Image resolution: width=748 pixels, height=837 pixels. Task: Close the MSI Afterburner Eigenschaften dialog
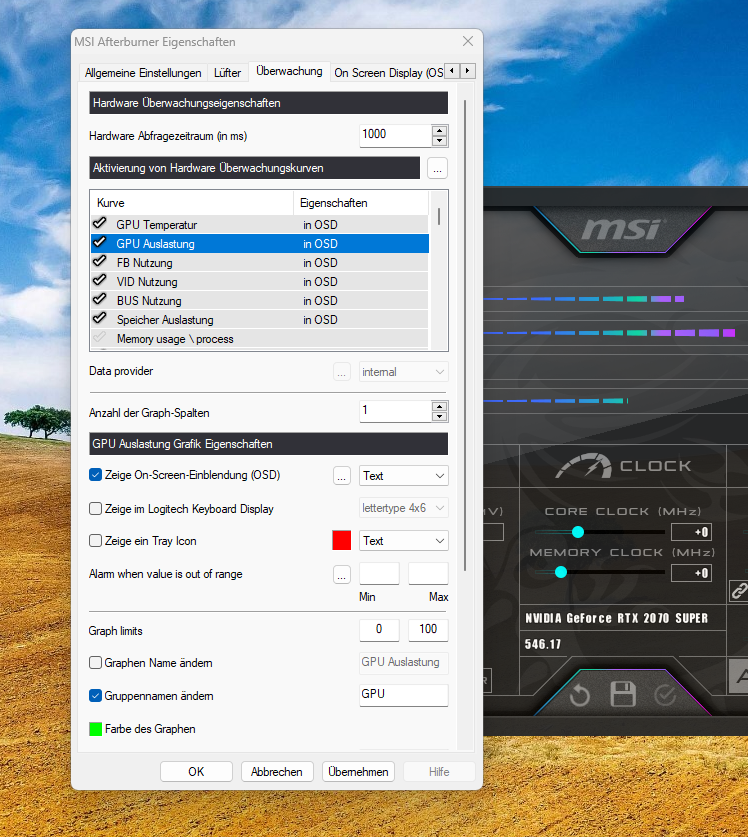(x=468, y=41)
